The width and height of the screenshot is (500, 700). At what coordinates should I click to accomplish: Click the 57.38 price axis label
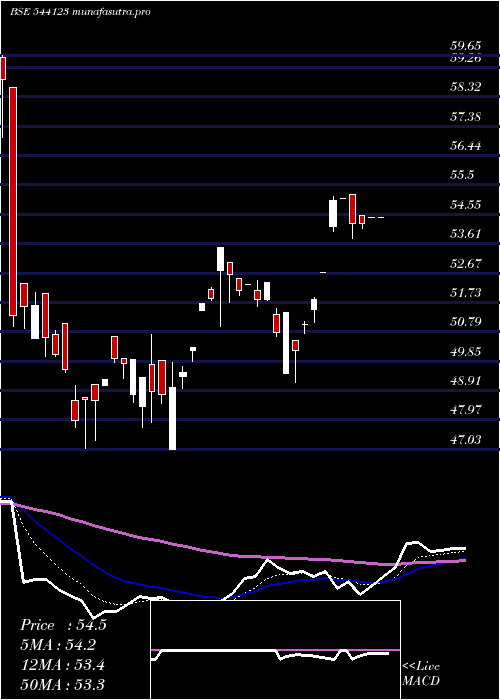pos(465,117)
